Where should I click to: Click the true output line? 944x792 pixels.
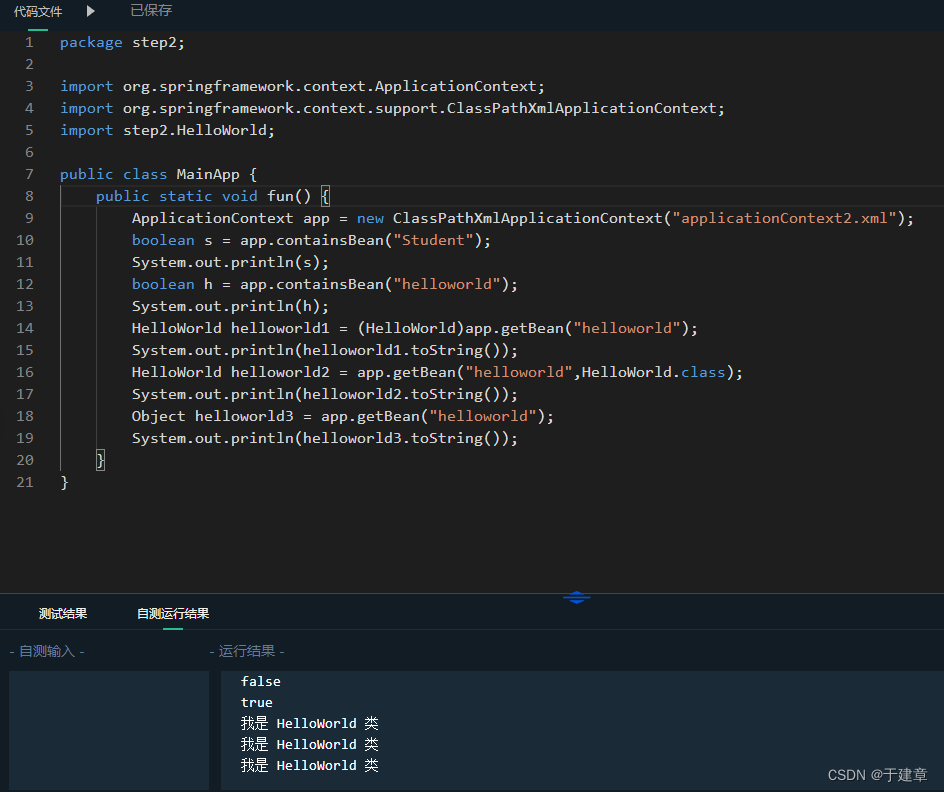point(256,702)
